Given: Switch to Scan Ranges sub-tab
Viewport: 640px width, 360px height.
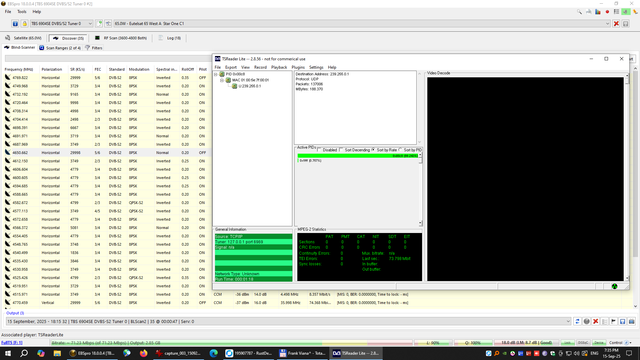Looking at the screenshot, I should (x=60, y=48).
